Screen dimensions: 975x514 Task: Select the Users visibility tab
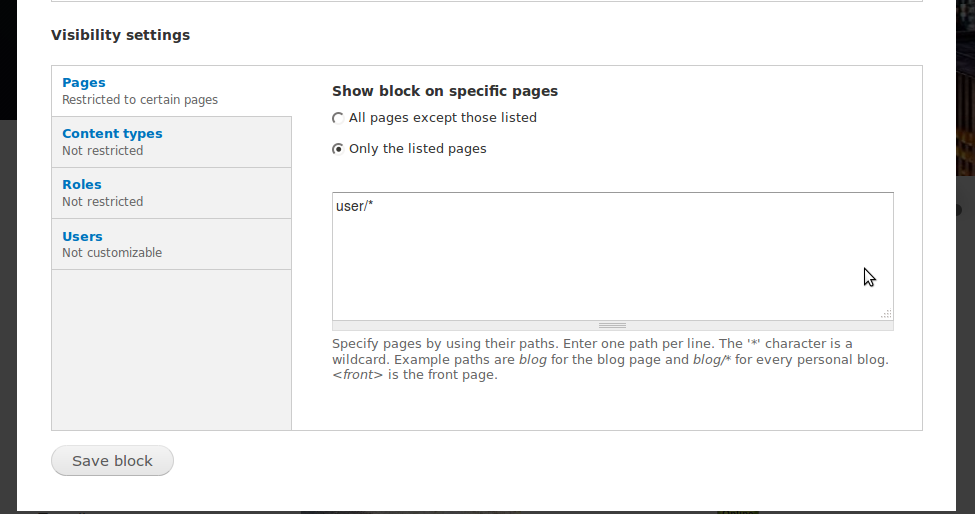[82, 237]
